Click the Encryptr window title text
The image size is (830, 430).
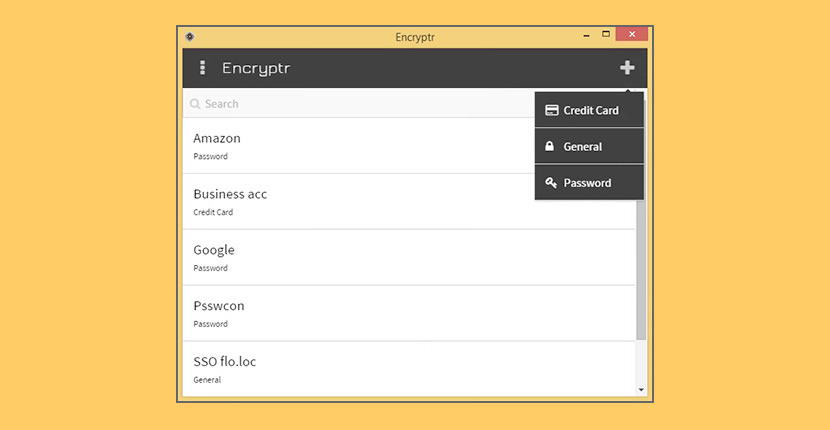415,38
